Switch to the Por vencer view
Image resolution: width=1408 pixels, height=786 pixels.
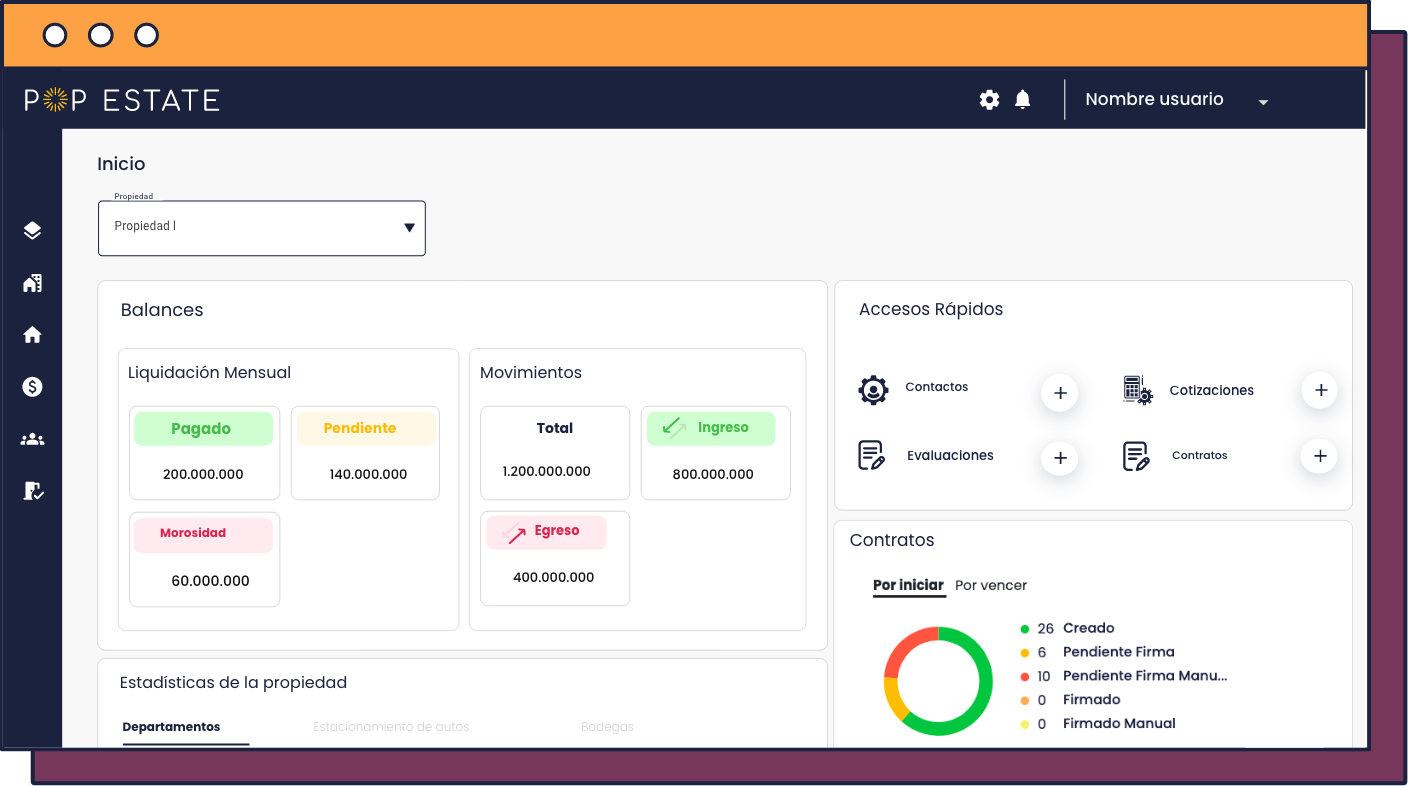(x=991, y=585)
